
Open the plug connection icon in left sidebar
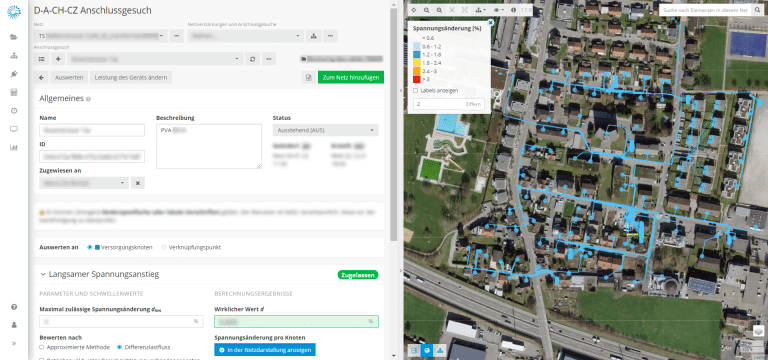[14, 74]
